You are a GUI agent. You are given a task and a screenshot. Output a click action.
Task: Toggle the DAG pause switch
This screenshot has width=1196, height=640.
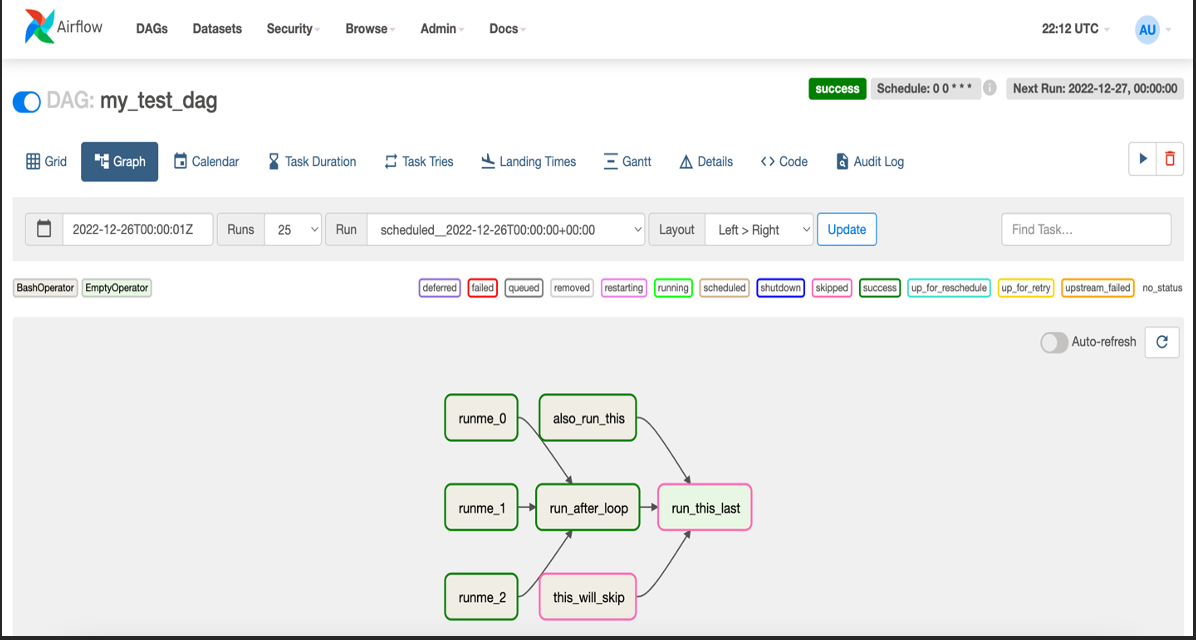click(26, 101)
